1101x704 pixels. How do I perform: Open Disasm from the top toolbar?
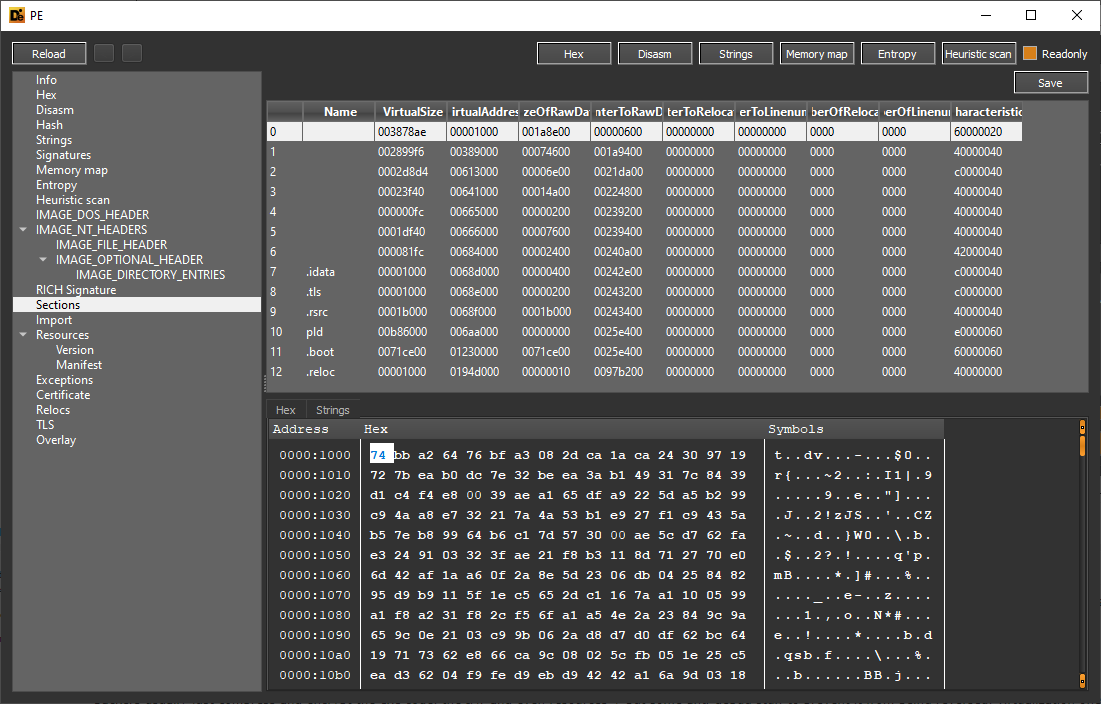pyautogui.click(x=655, y=54)
